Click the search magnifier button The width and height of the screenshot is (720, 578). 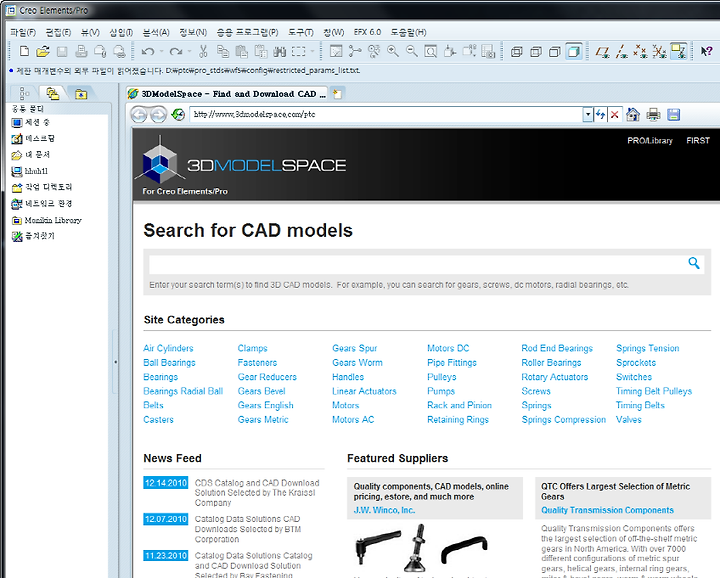click(x=694, y=263)
